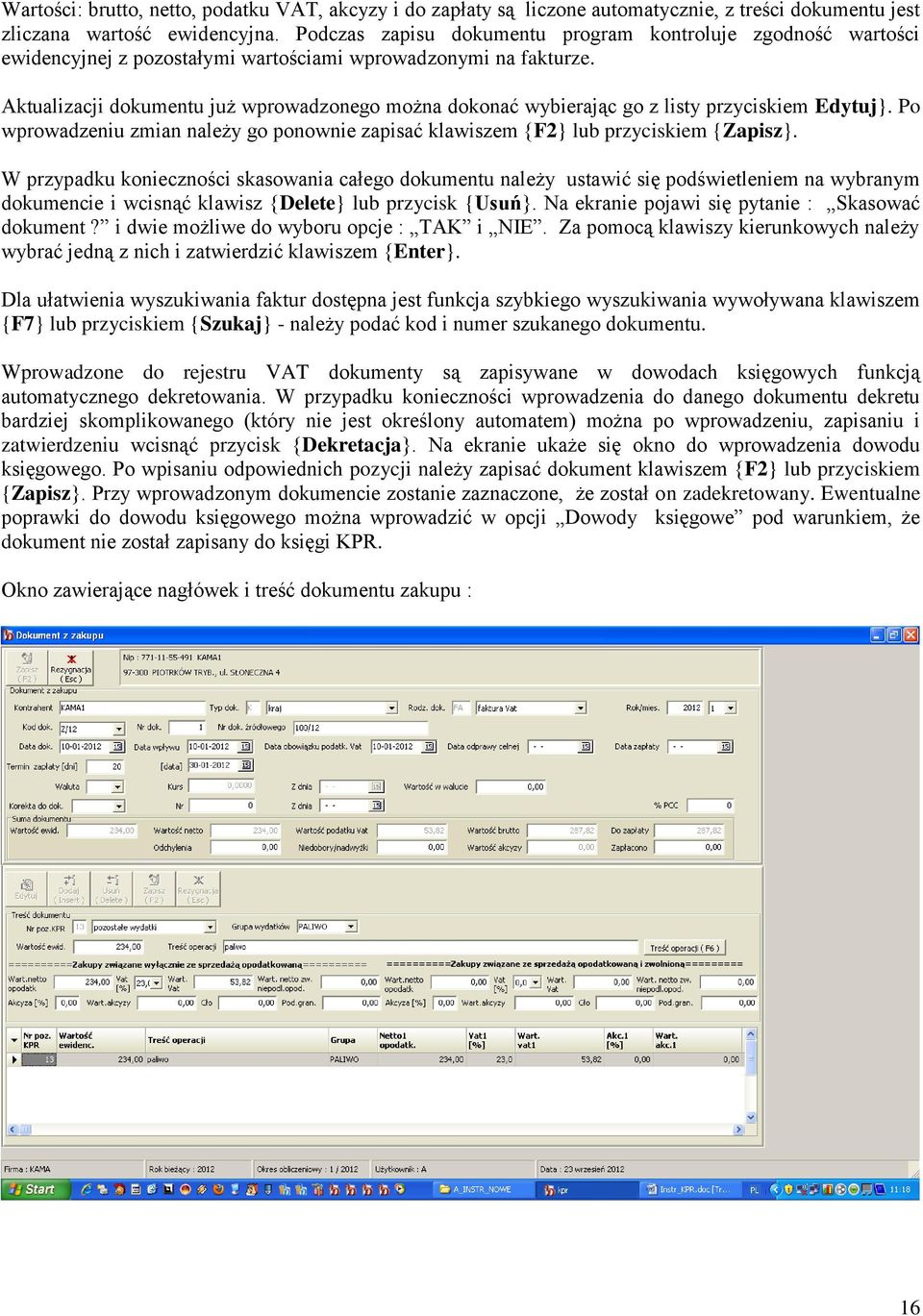The height and width of the screenshot is (1316, 923).
Task: Click the Treść operacji column header
Action: [x=236, y=1040]
